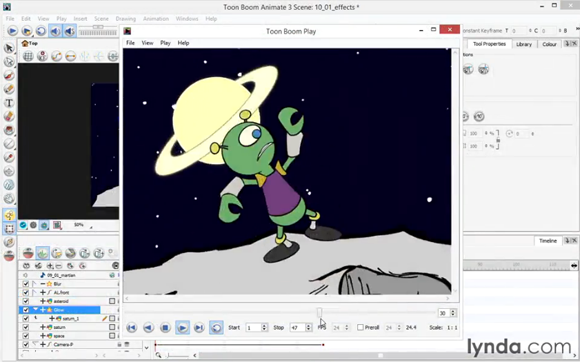Click the playback position slider handle
This screenshot has width=580, height=362.
319,313
